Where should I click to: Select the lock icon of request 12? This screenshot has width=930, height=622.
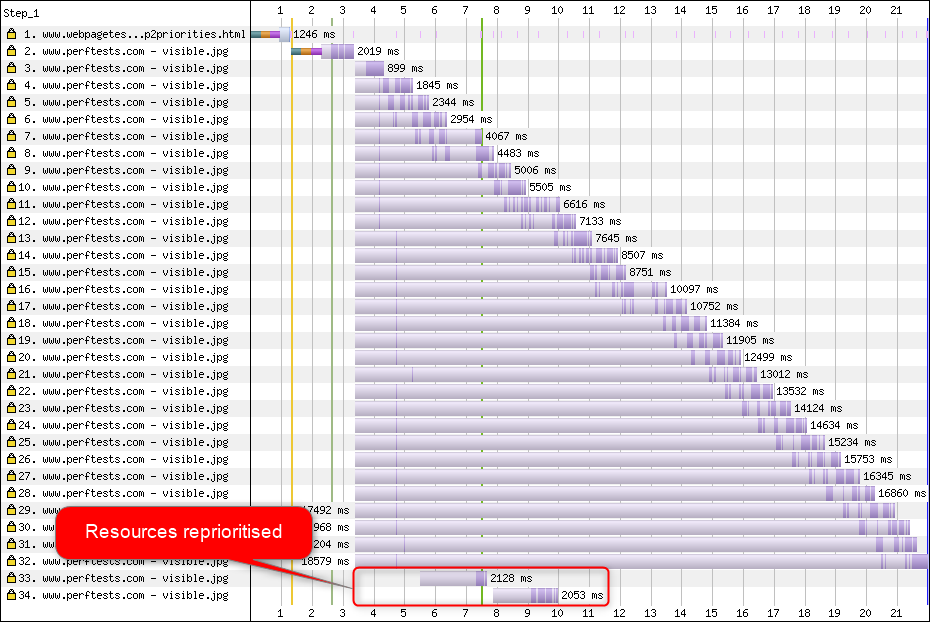(11, 221)
